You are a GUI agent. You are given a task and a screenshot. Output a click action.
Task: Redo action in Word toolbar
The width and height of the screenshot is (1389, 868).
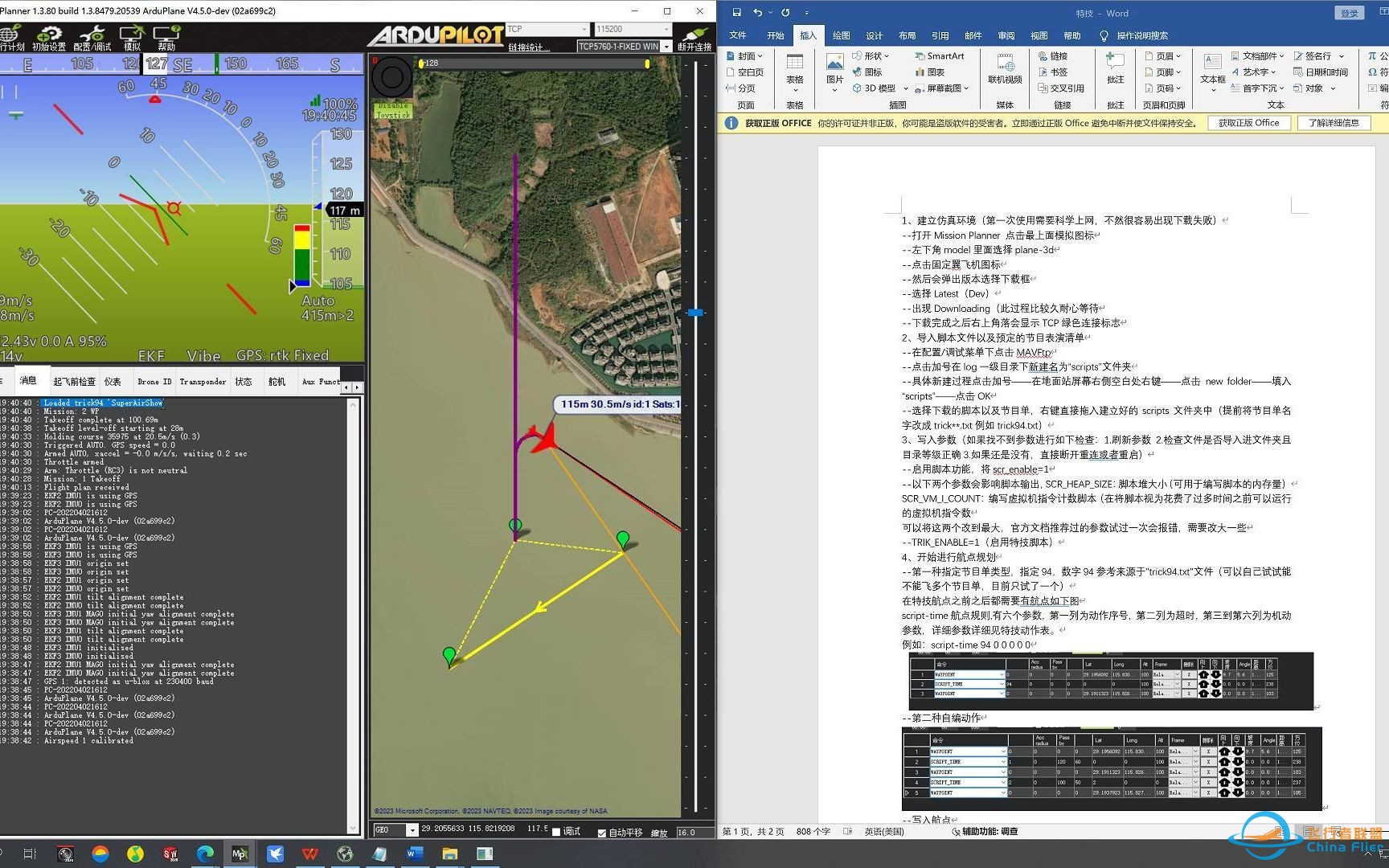785,13
